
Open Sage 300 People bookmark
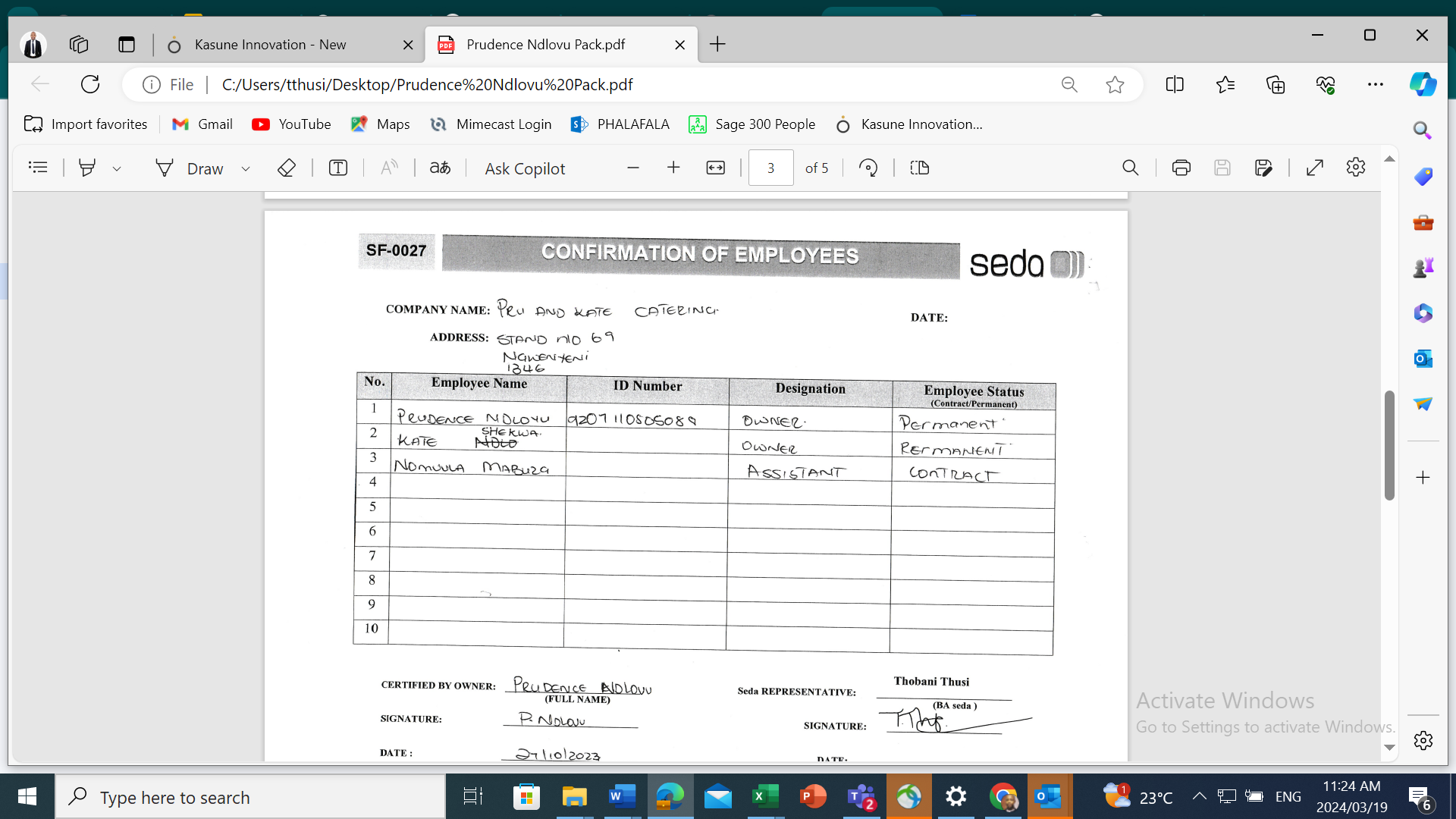click(752, 124)
